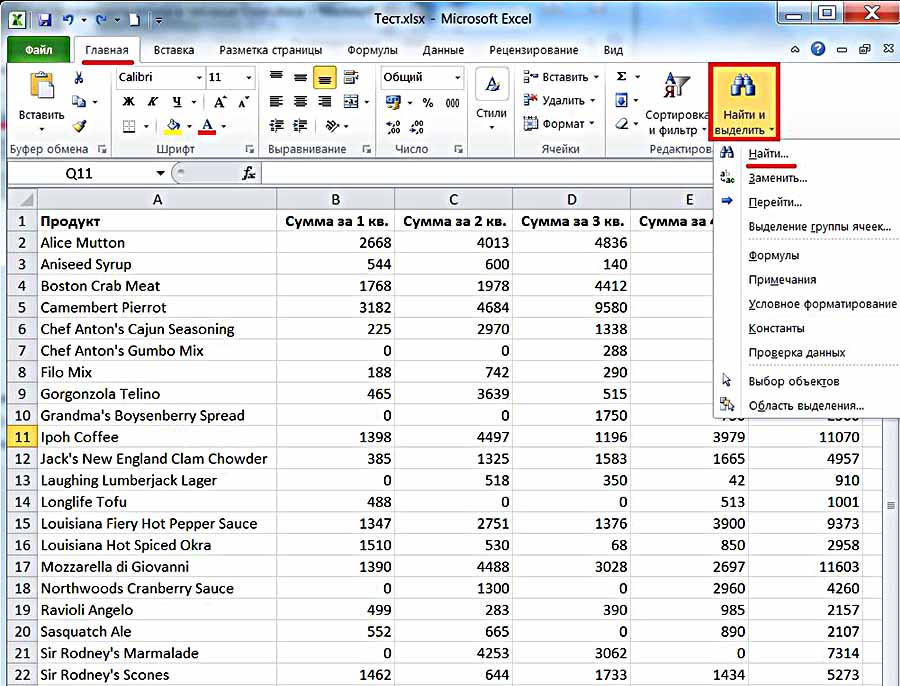Viewport: 900px width, 686px height.
Task: Increase indent icon
Action: pos(300,126)
